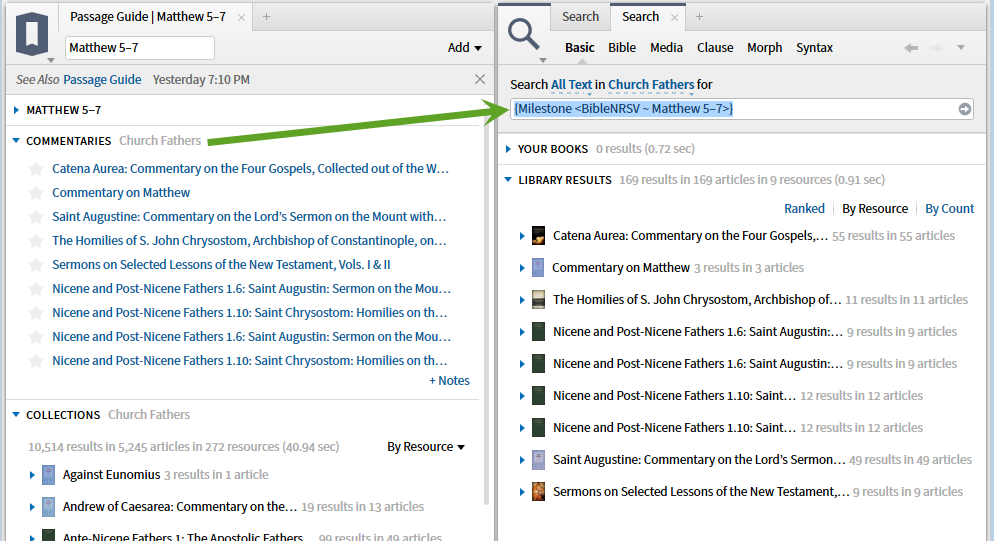Expand Against Eunomius results
The image size is (994, 541).
32,475
